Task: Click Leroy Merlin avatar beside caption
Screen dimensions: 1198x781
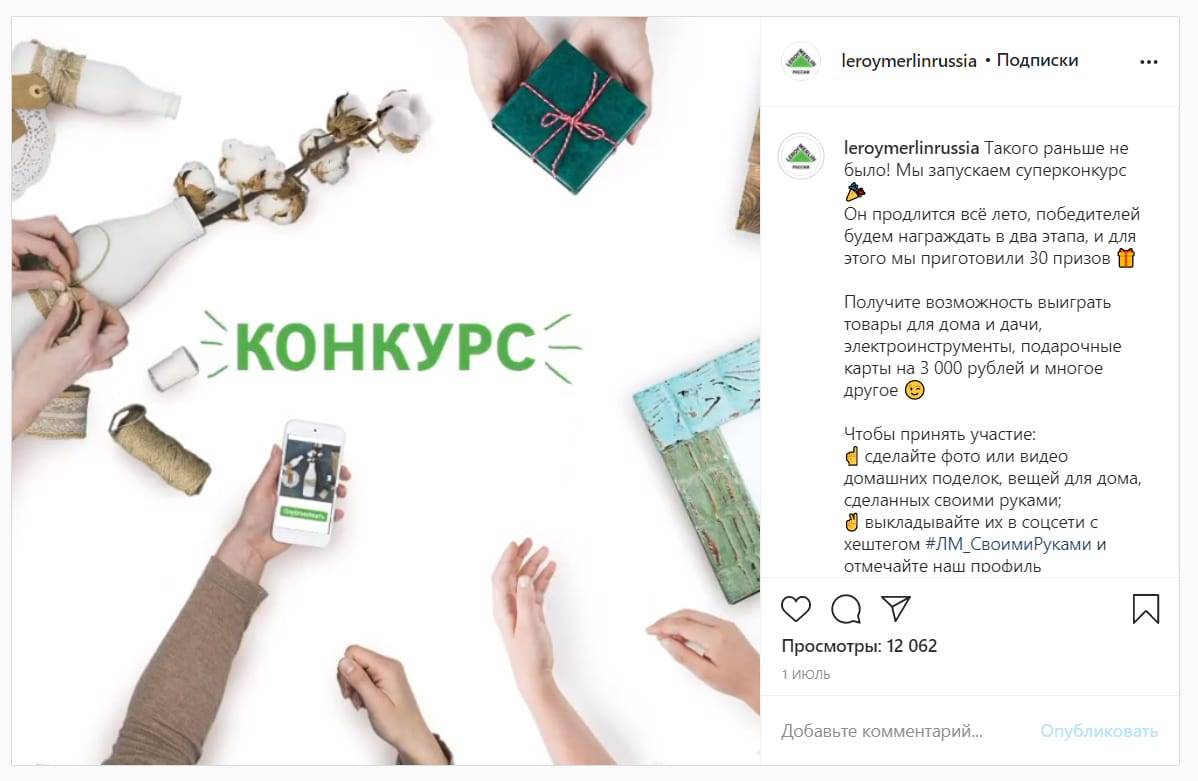Action: (x=801, y=155)
